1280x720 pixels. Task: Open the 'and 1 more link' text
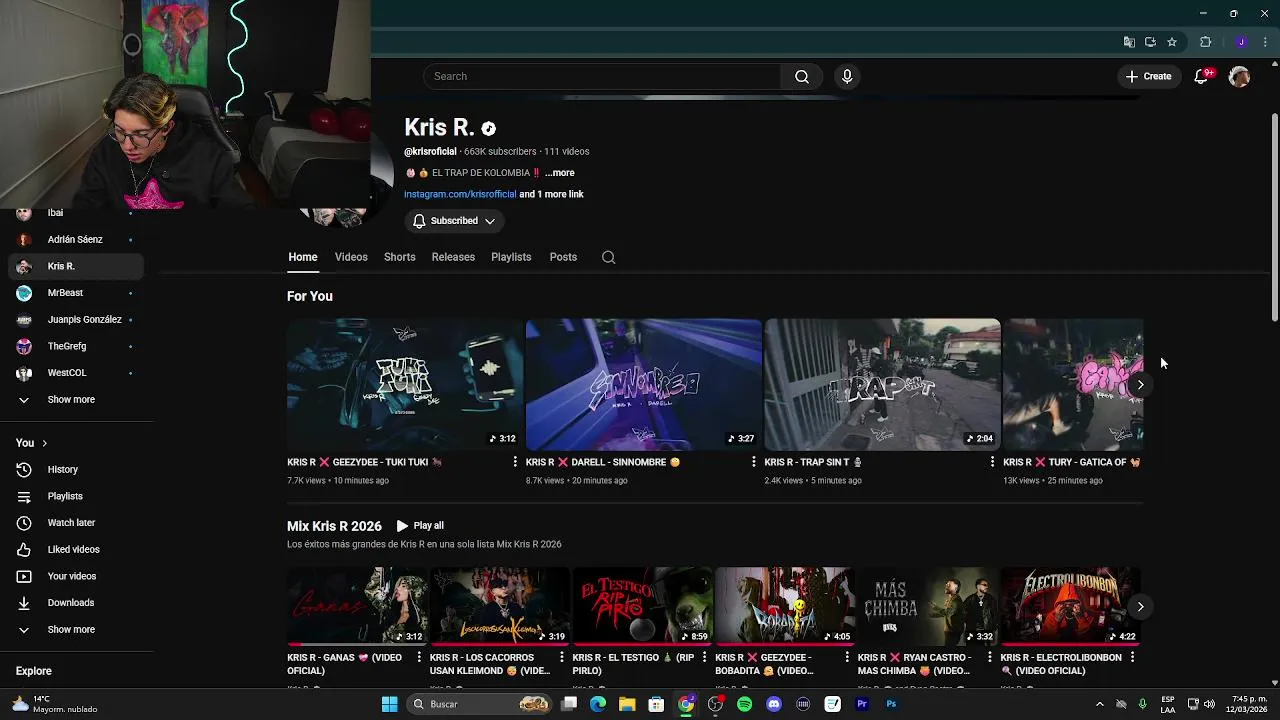pyautogui.click(x=551, y=194)
